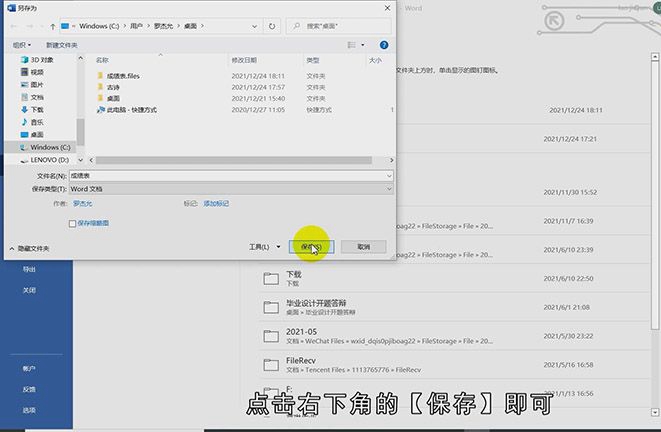Click the 此电脑 - 快捷方式 shortcut
The width and height of the screenshot is (661, 432).
point(127,110)
